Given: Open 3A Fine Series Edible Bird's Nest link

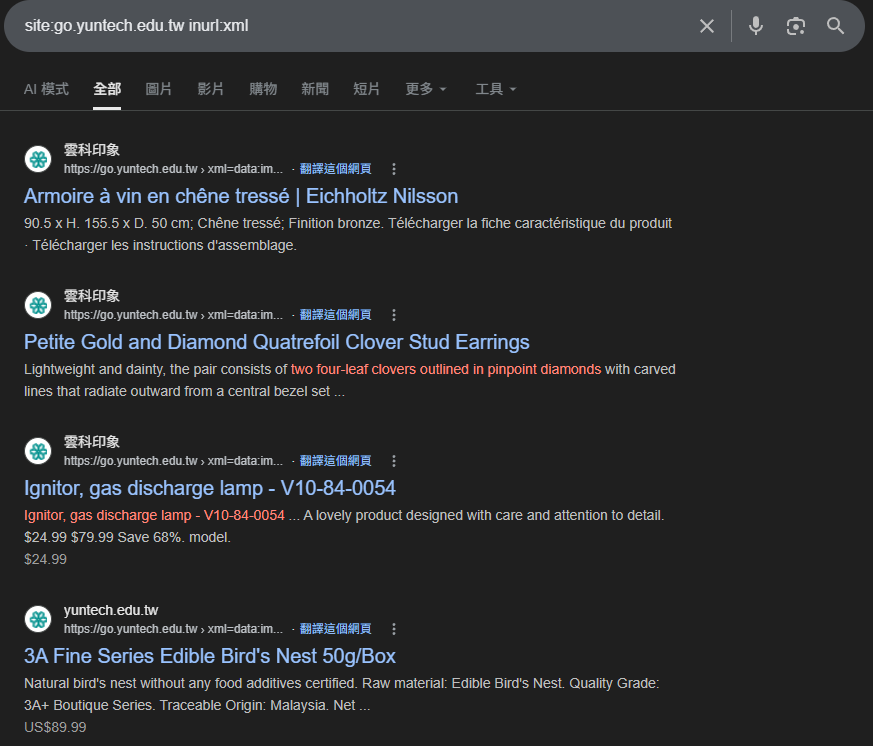Looking at the screenshot, I should [210, 656].
